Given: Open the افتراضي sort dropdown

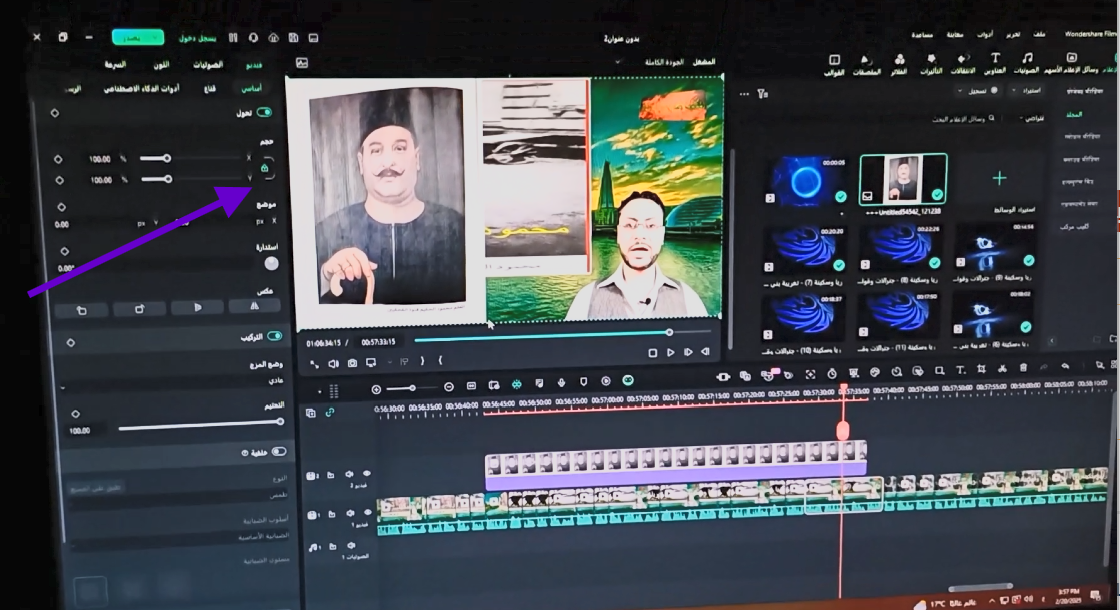Looking at the screenshot, I should (x=1031, y=118).
